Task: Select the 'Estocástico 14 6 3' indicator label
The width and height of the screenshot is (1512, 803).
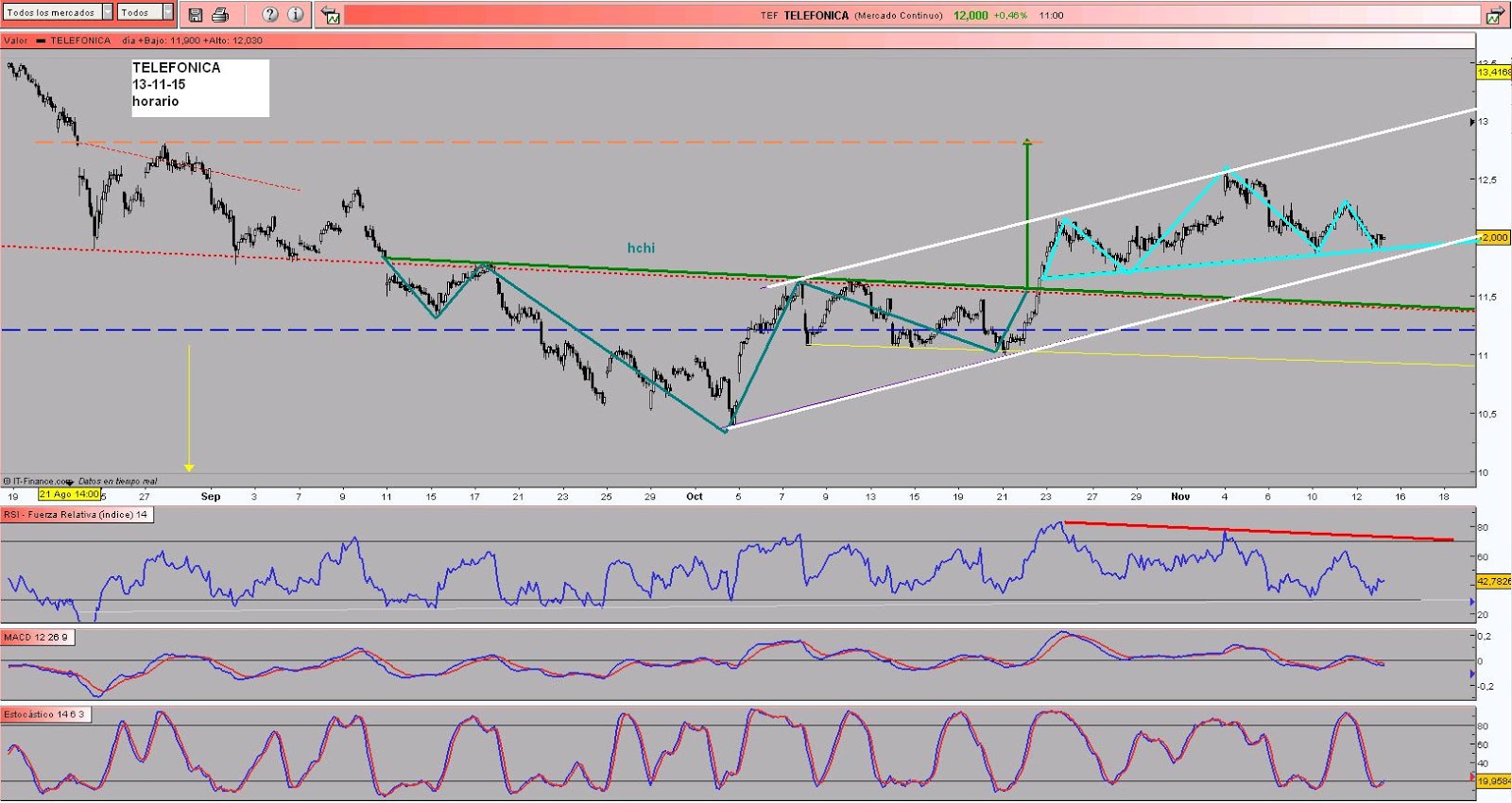Action: click(45, 715)
